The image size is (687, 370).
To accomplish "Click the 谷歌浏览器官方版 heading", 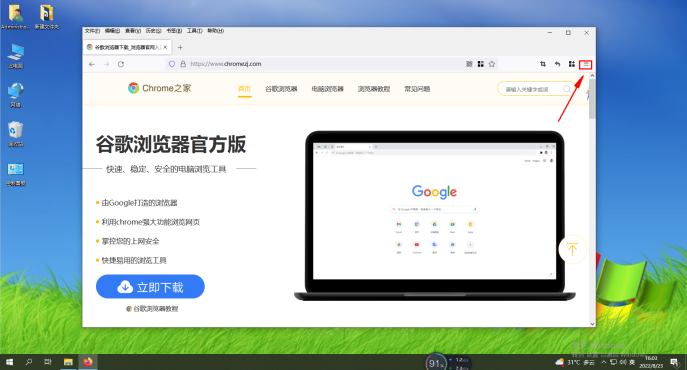I will tap(171, 144).
